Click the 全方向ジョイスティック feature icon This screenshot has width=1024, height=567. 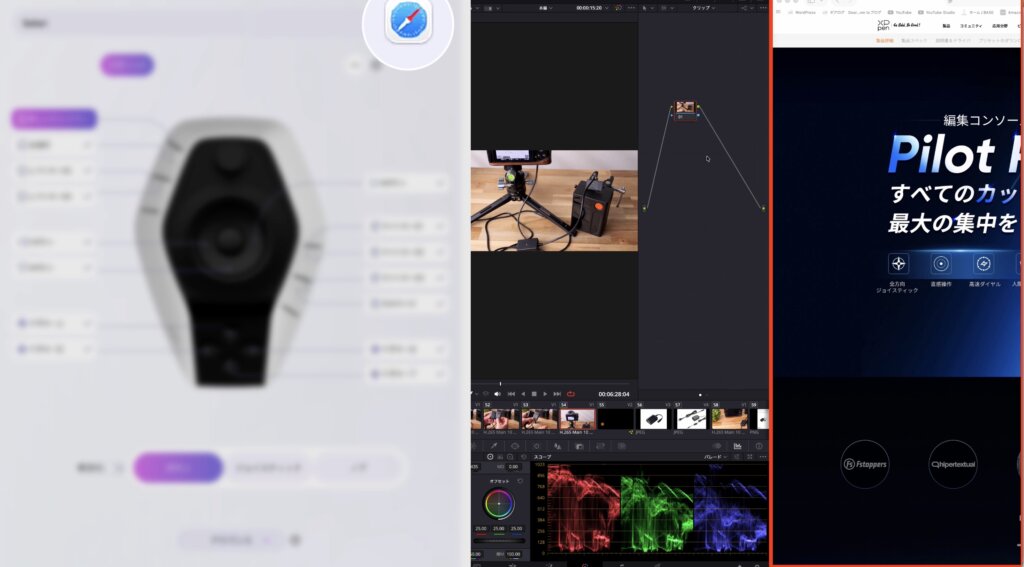(x=899, y=263)
